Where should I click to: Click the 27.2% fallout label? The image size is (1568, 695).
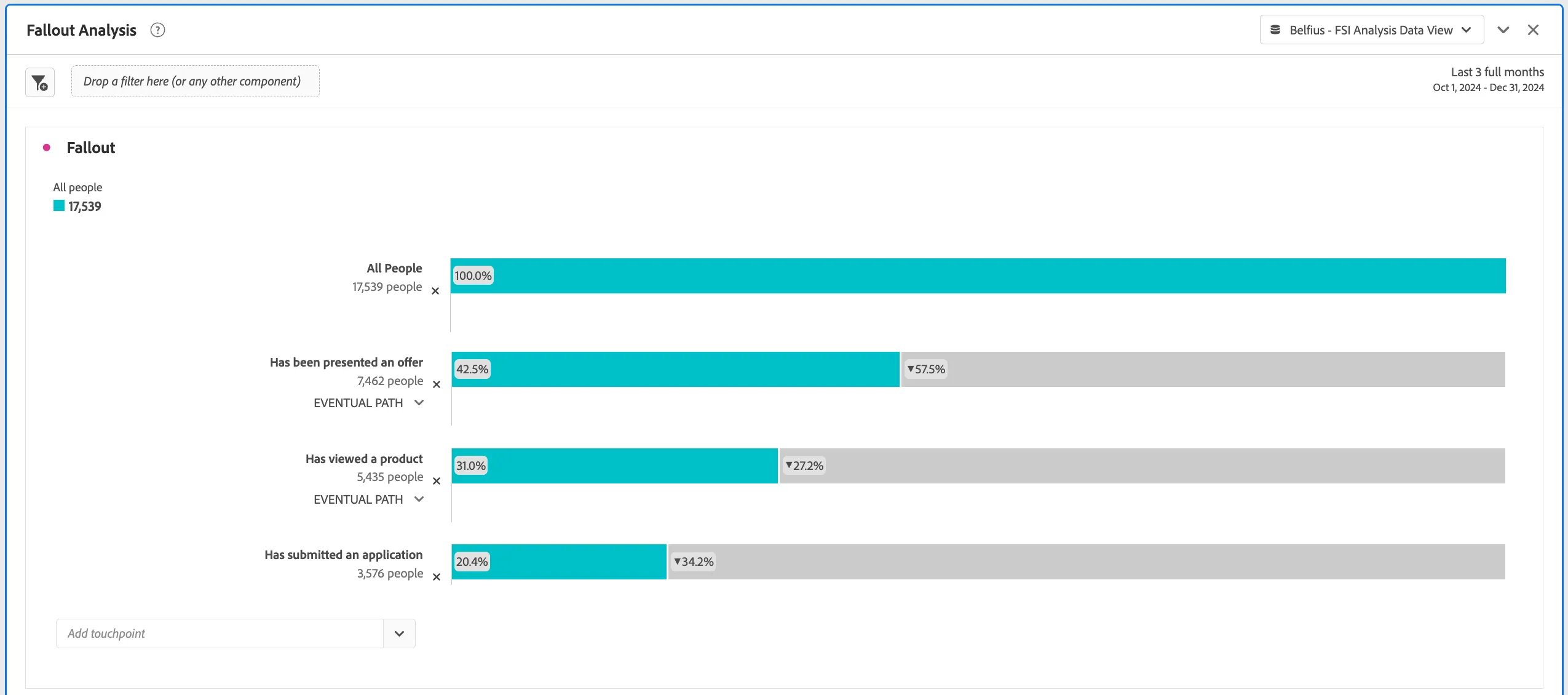coord(804,466)
